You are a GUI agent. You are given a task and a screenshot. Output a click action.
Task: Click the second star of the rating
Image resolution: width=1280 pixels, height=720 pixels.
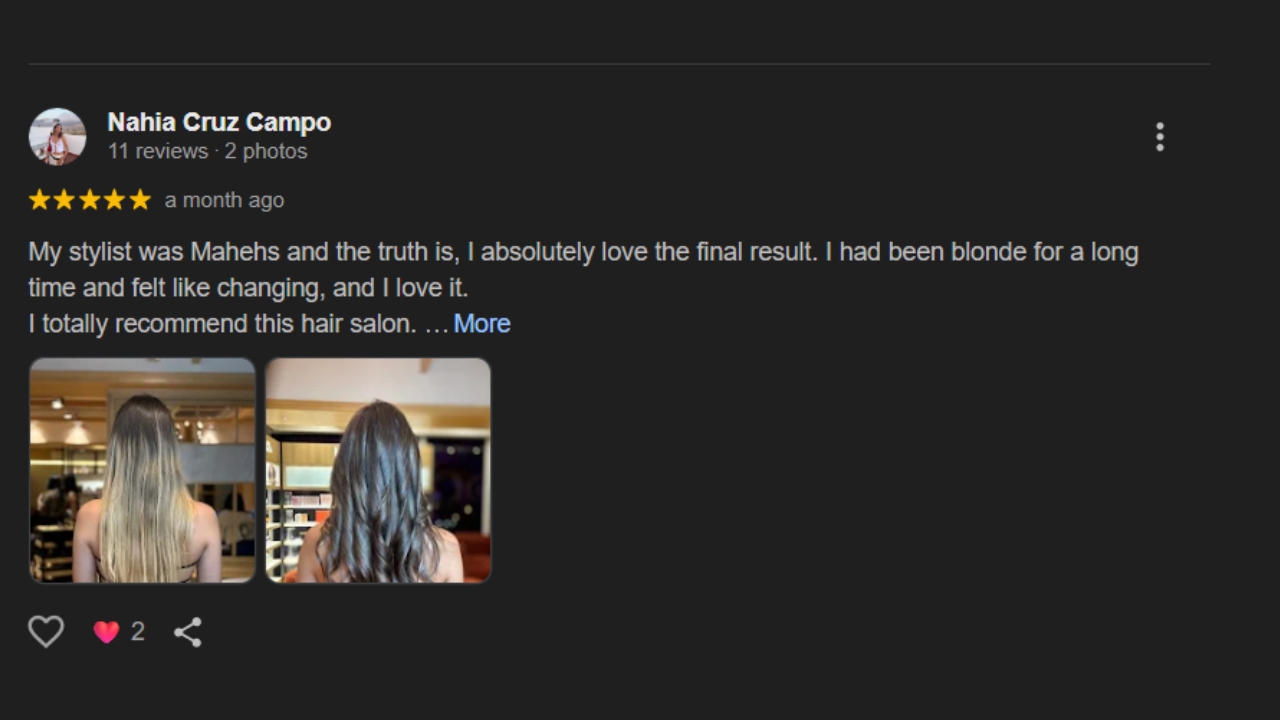point(64,200)
